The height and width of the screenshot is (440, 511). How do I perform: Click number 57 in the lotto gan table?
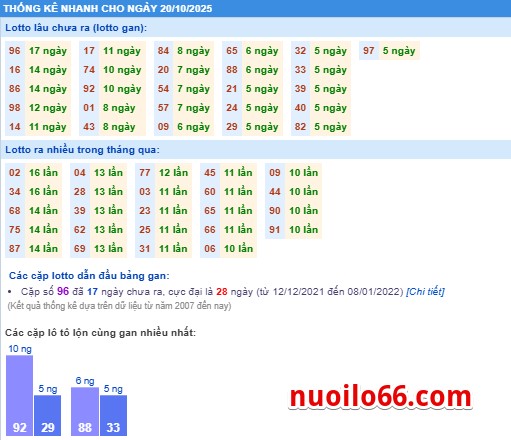tap(163, 108)
